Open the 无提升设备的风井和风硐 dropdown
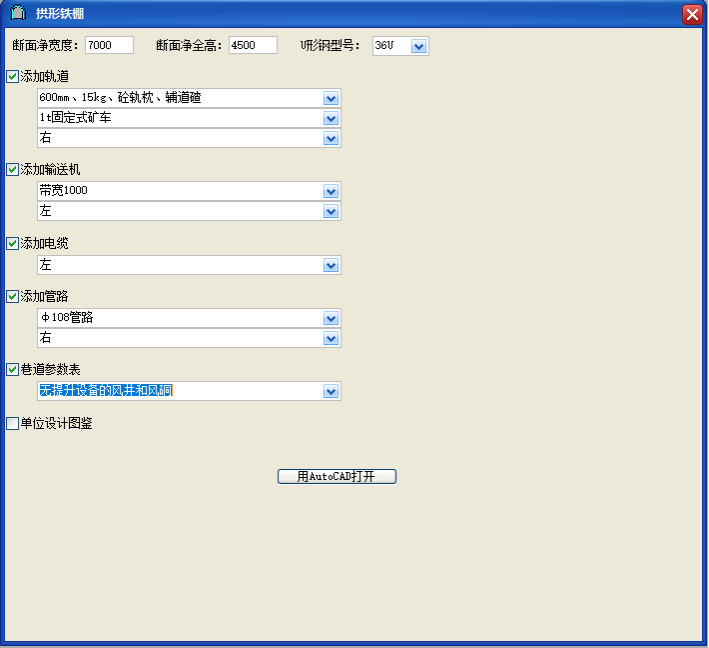The image size is (709, 648). (331, 391)
